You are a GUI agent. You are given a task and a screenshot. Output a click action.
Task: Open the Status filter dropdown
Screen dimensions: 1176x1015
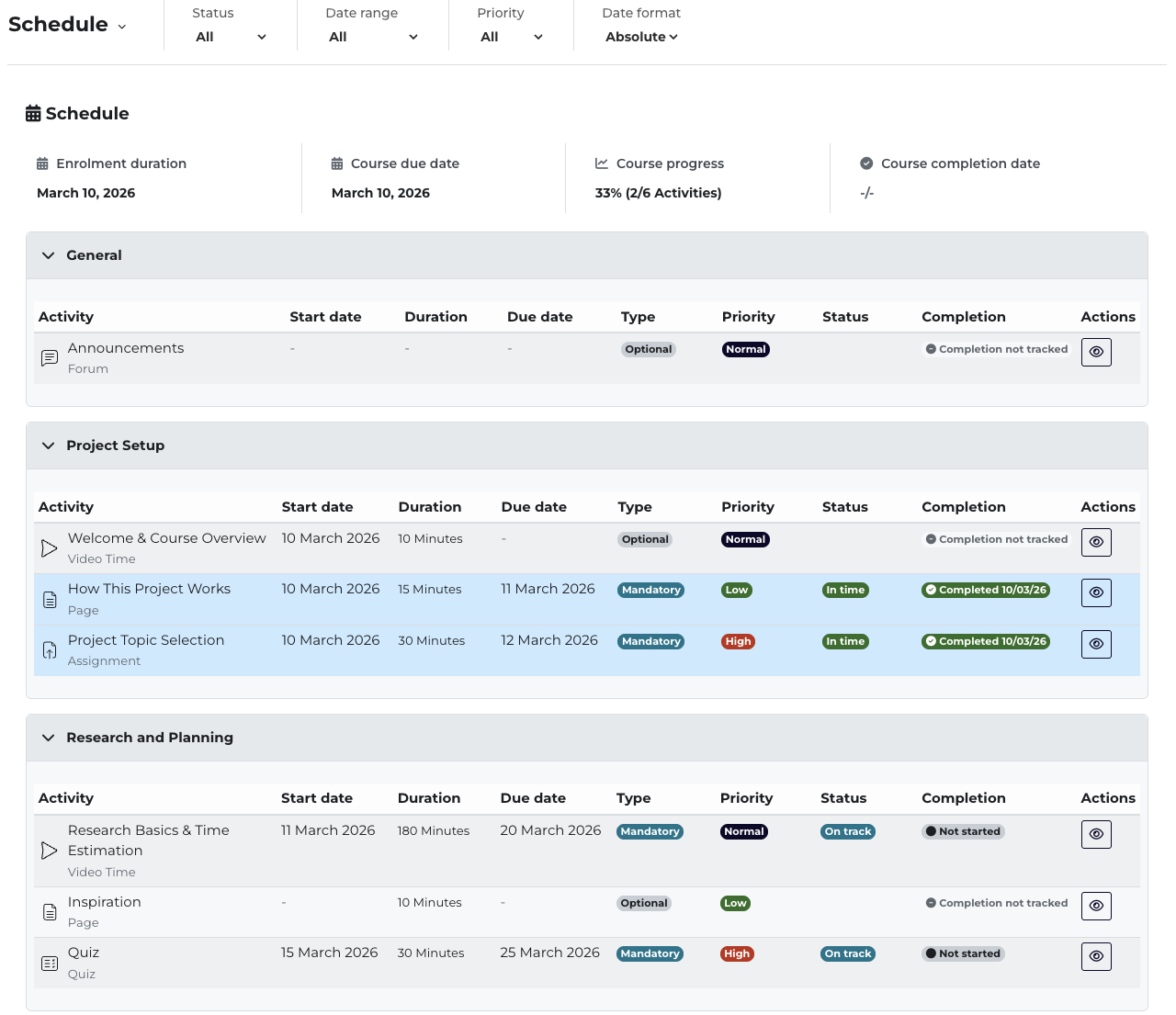coord(231,37)
